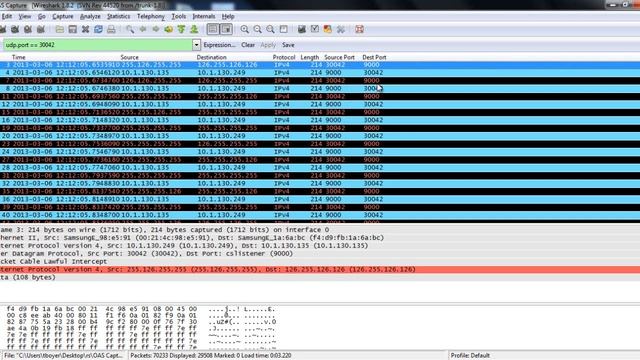640x360 pixels.
Task: Save the current display filter
Action: (288, 45)
